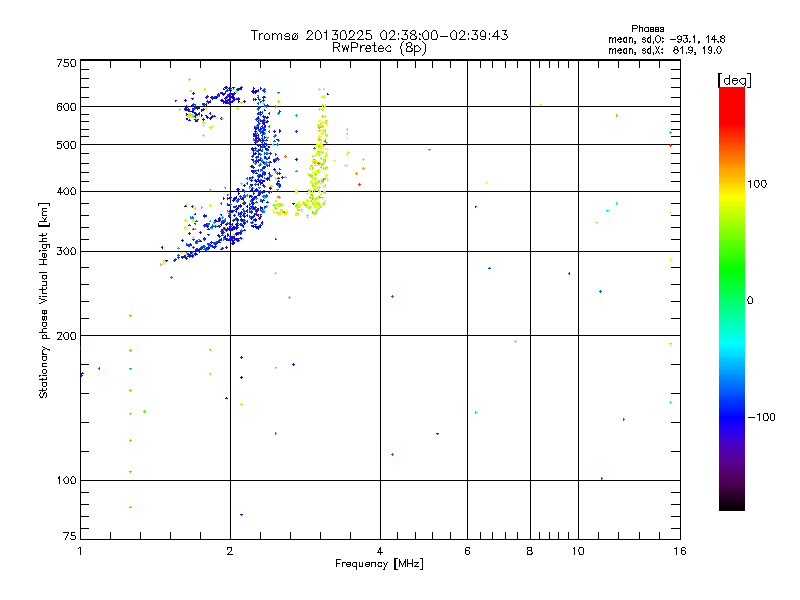Click the x-axis label '4'
This screenshot has width=800, height=600.
(x=380, y=551)
